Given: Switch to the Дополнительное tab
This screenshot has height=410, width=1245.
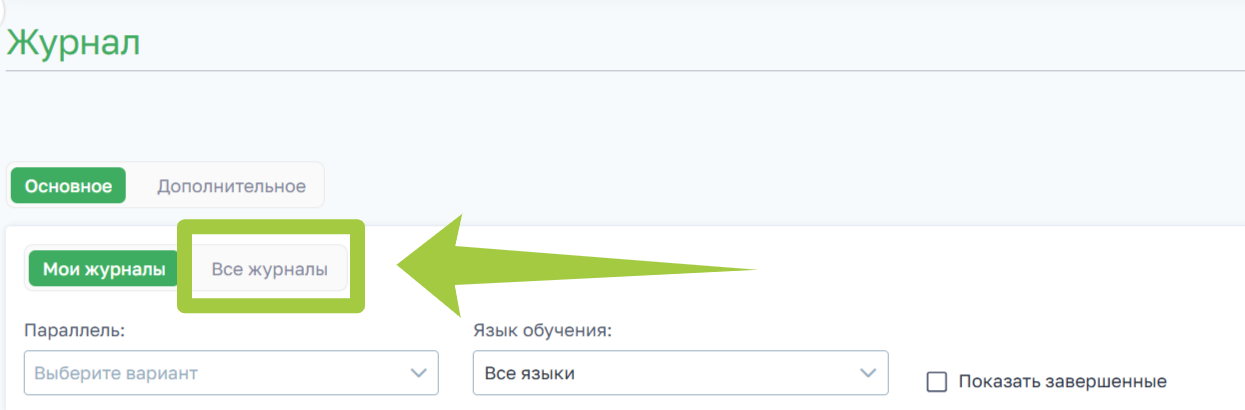Looking at the screenshot, I should point(231,187).
